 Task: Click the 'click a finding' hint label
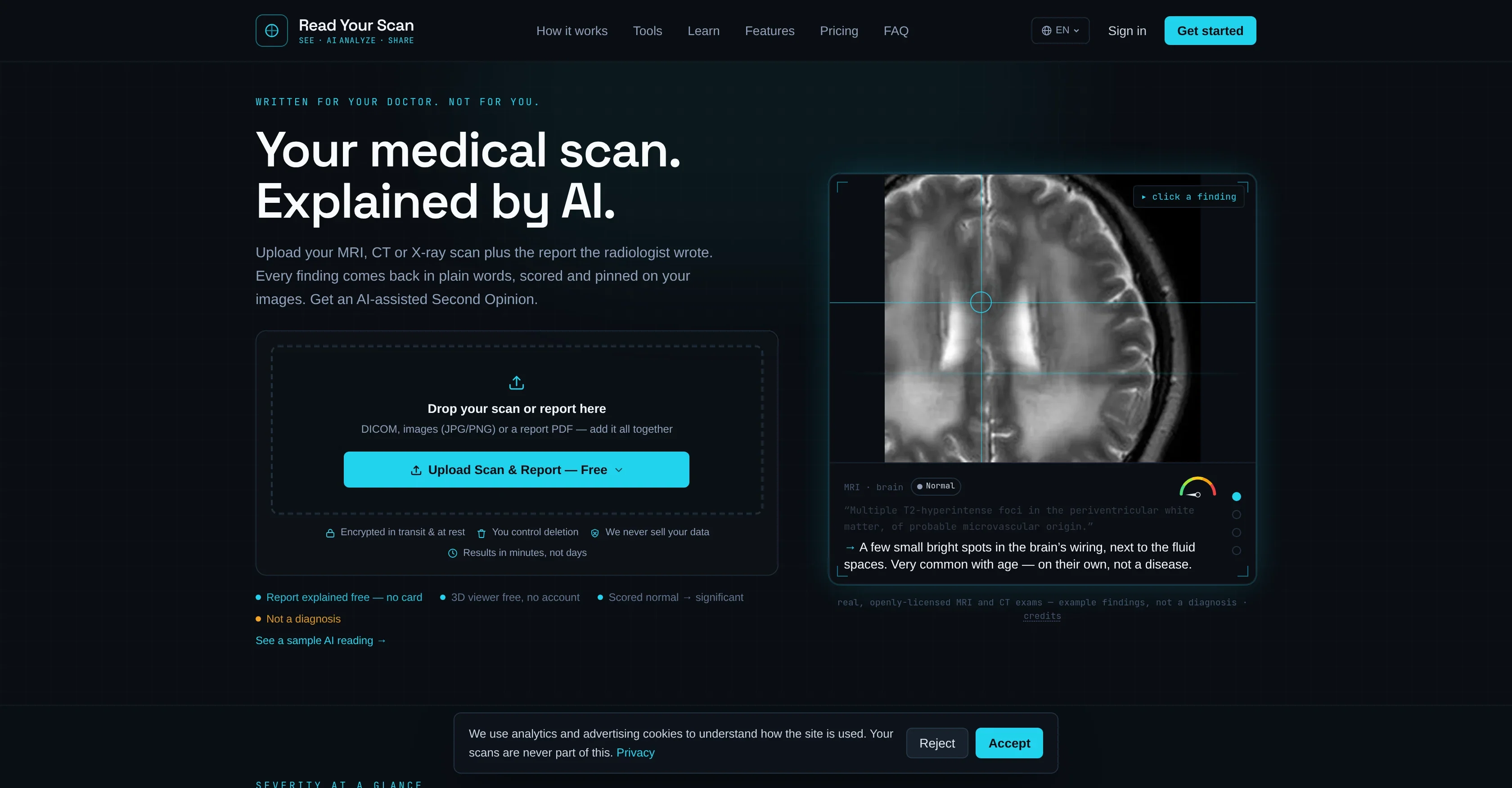point(1188,197)
